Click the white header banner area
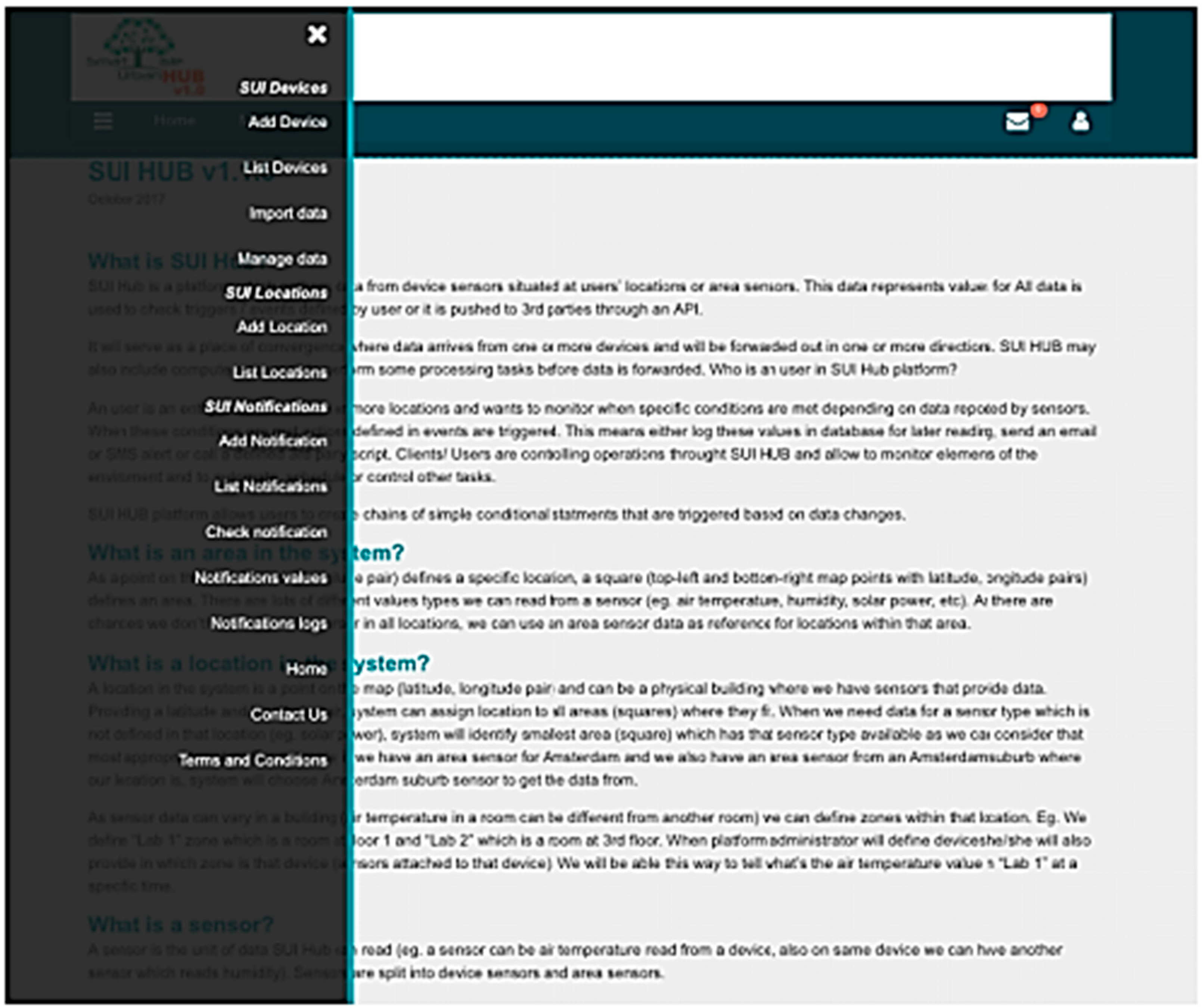Image resolution: width=1202 pixels, height=1008 pixels. coord(732,57)
